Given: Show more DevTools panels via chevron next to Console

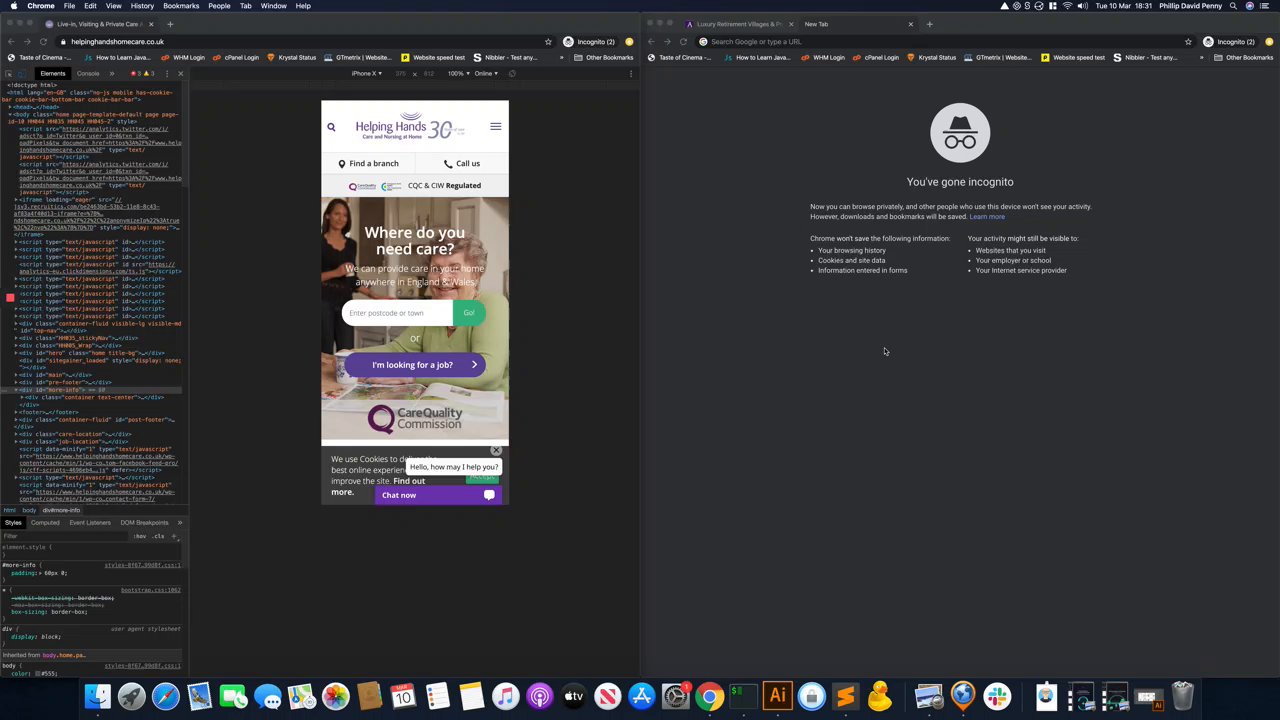Looking at the screenshot, I should [x=112, y=74].
